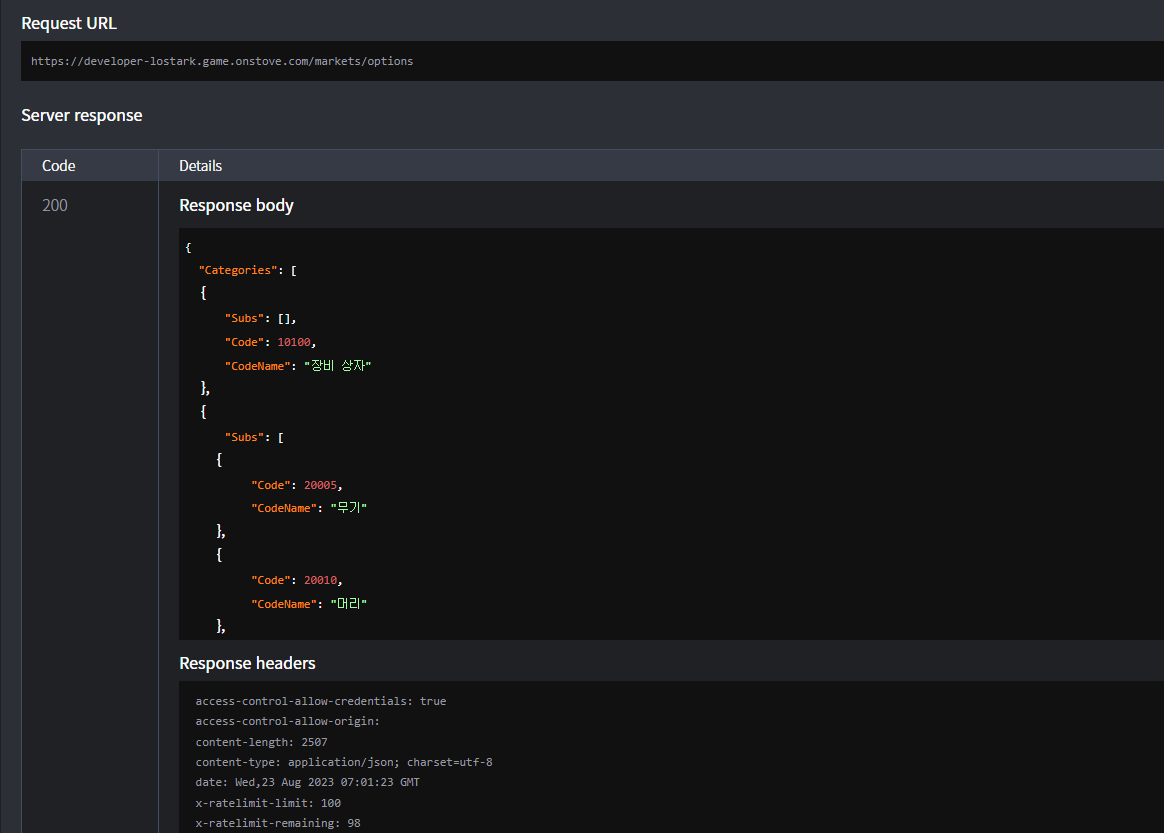Click the "Subs": [ opening line
The width and height of the screenshot is (1164, 833).
tap(255, 437)
